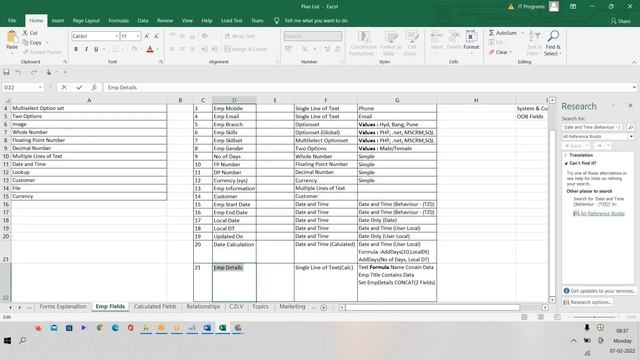Open the font size dropdown showing 11

click(138, 36)
